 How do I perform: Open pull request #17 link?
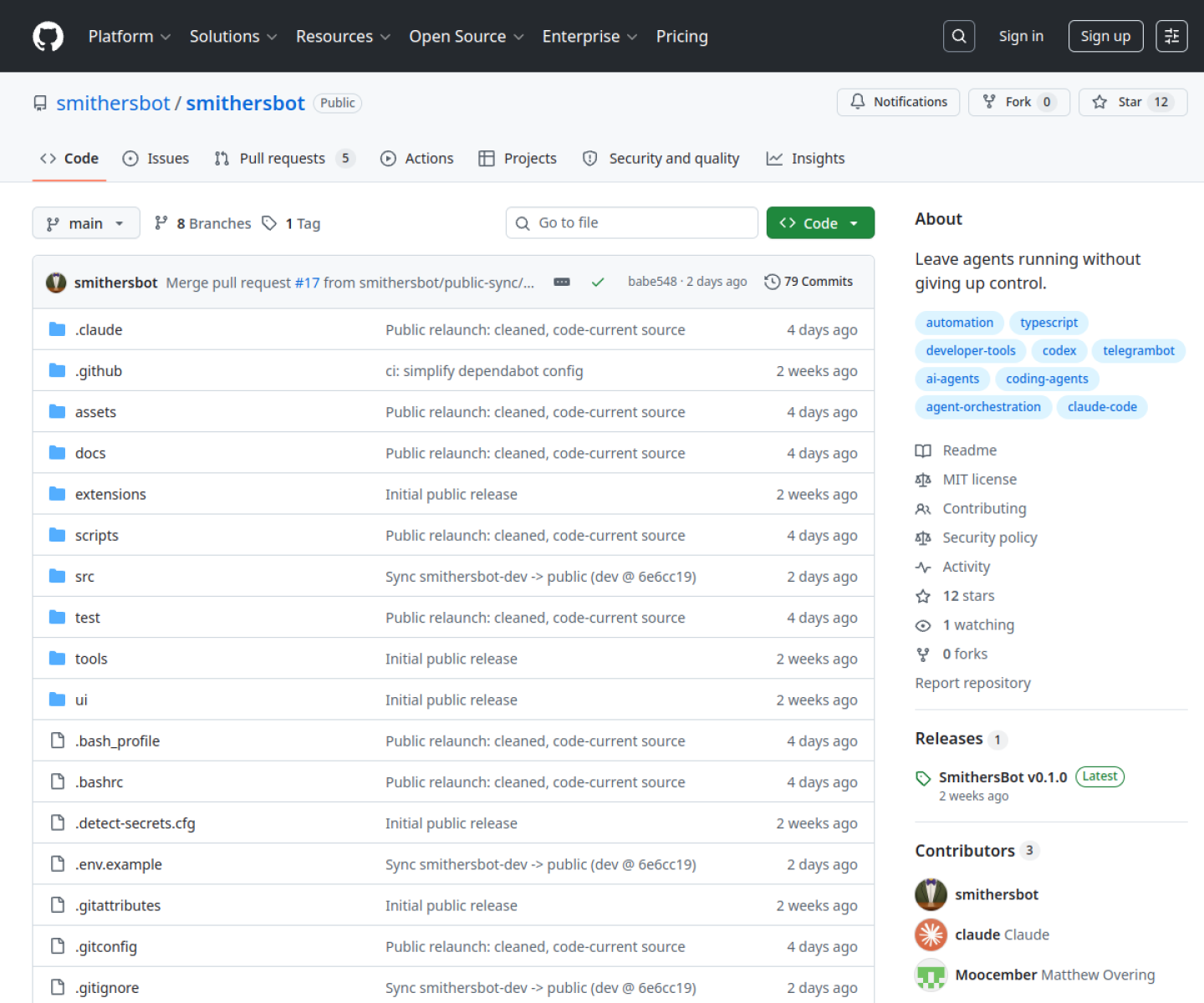click(307, 283)
